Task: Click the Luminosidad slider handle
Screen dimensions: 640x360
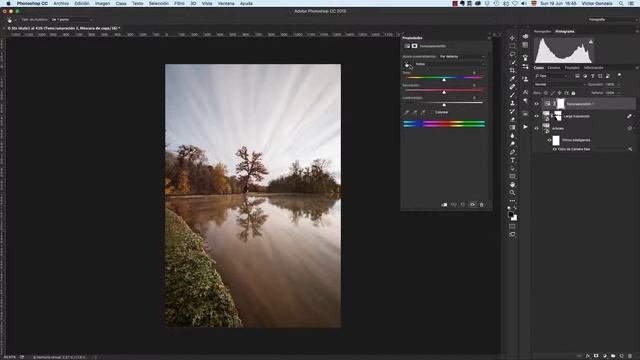Action: tap(444, 105)
